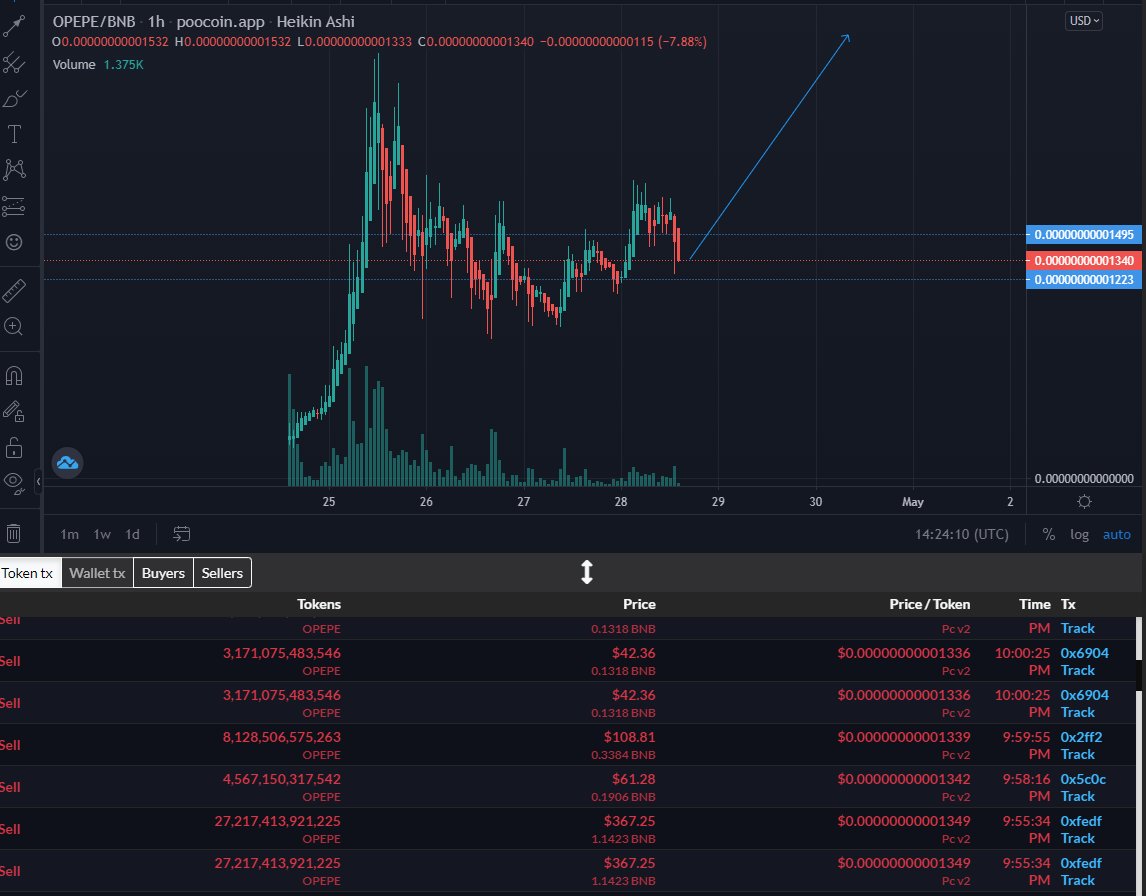1146x896 pixels.
Task: Click the $0.00000000001342 price per token
Action: tap(904, 779)
